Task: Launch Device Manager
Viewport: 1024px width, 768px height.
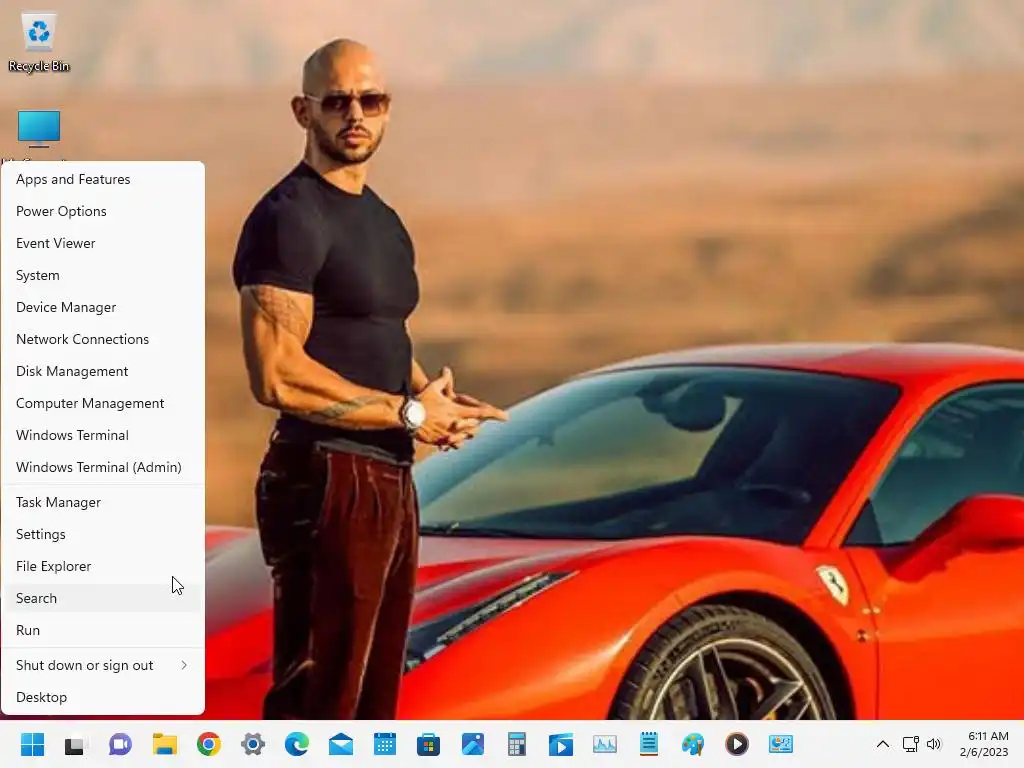Action: tap(103, 307)
